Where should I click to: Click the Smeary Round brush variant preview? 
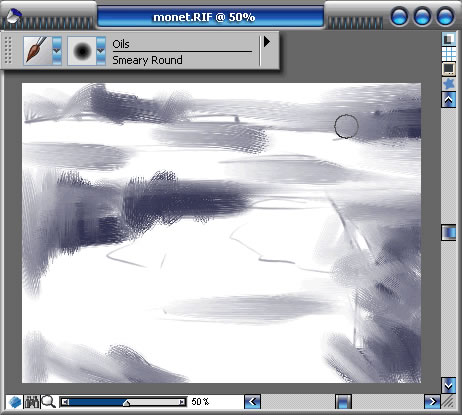point(82,51)
